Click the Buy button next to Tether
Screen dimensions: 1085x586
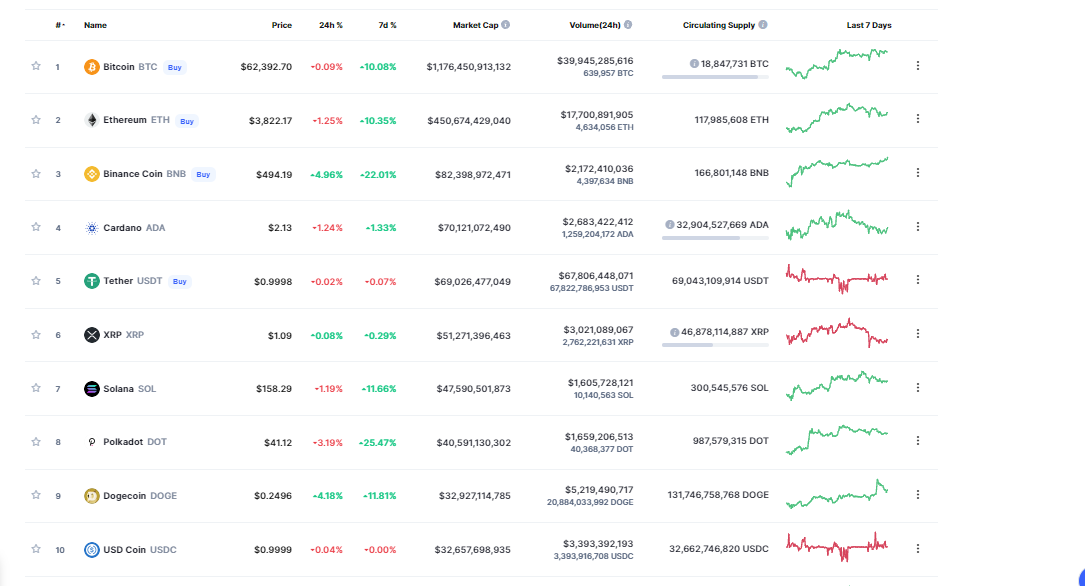pyautogui.click(x=179, y=282)
